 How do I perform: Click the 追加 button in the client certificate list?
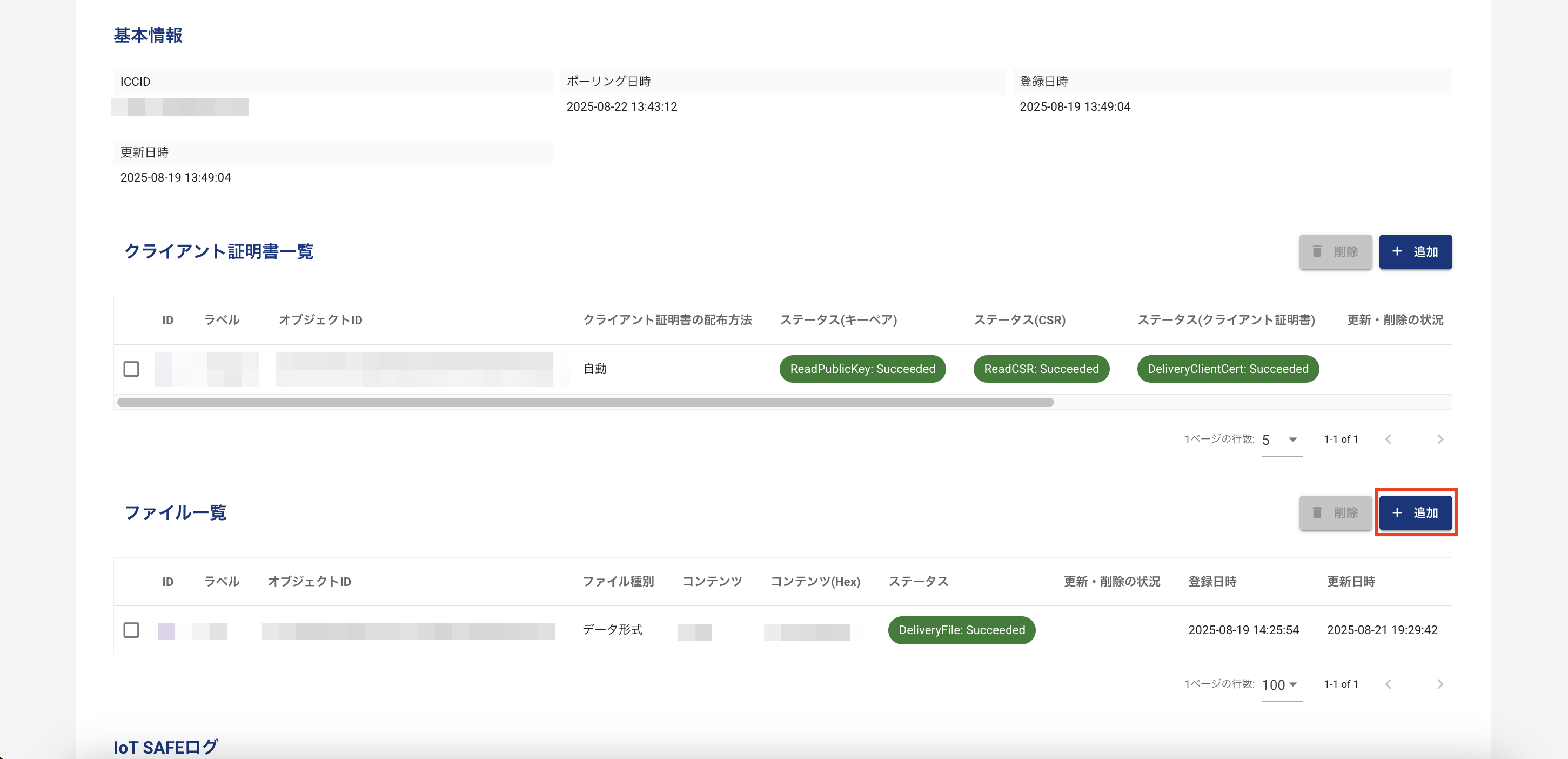click(1415, 251)
